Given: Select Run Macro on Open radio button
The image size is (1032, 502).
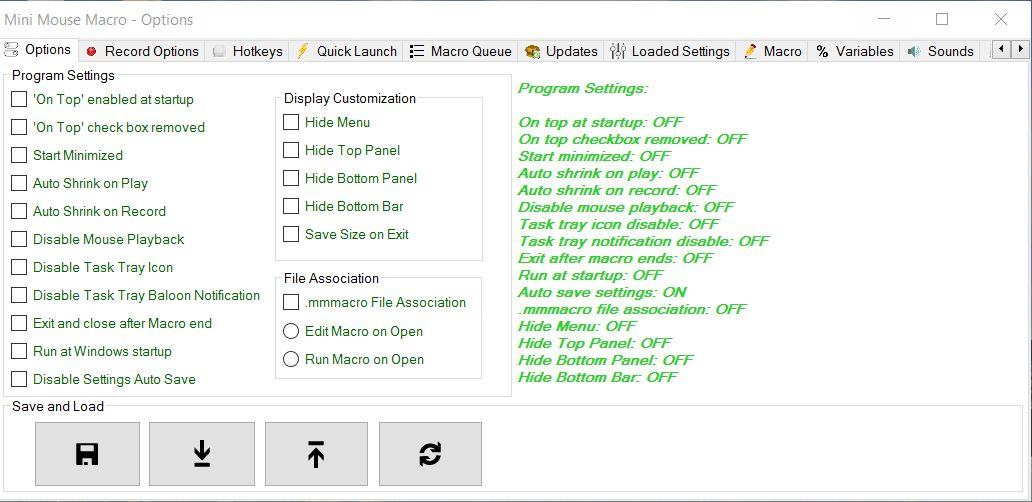Looking at the screenshot, I should point(291,359).
